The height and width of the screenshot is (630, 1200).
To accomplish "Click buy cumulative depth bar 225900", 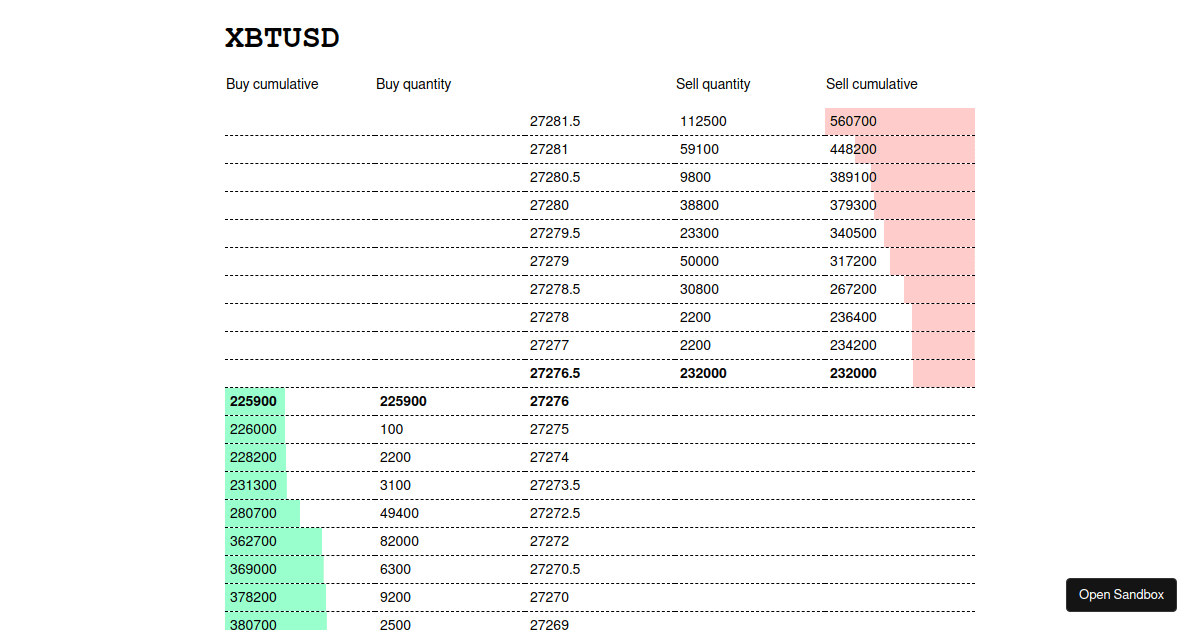I will click(253, 401).
